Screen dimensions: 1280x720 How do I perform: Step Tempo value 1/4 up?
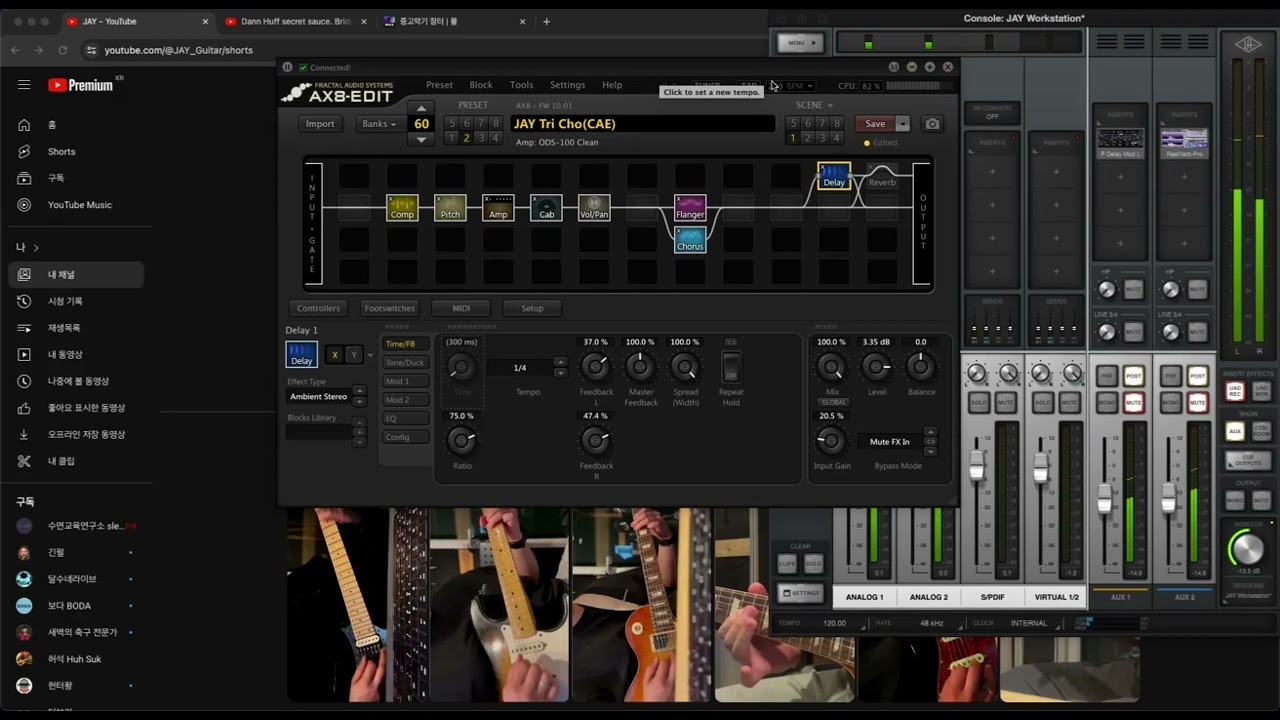560,362
